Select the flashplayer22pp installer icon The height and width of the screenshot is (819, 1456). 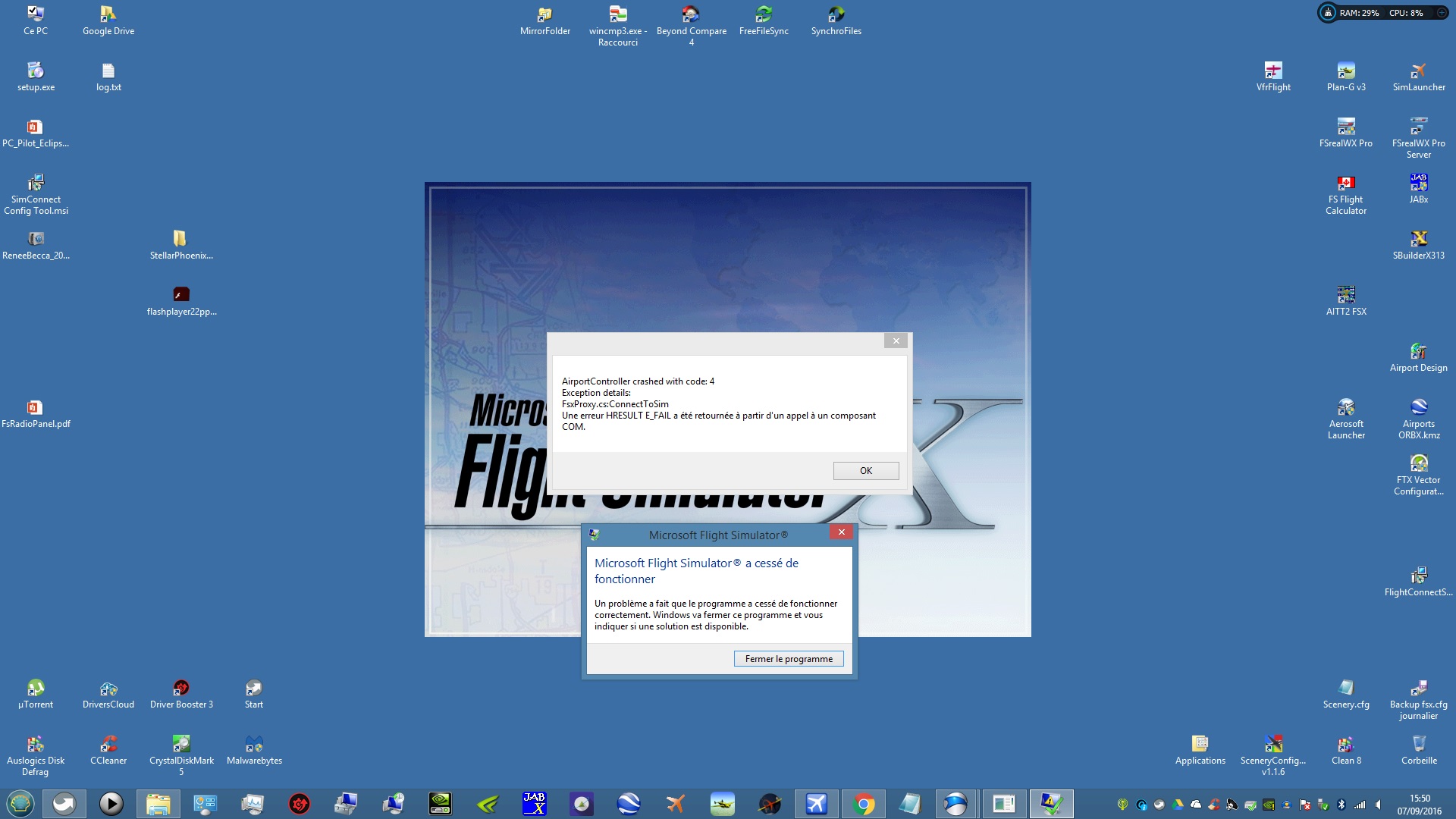point(181,301)
